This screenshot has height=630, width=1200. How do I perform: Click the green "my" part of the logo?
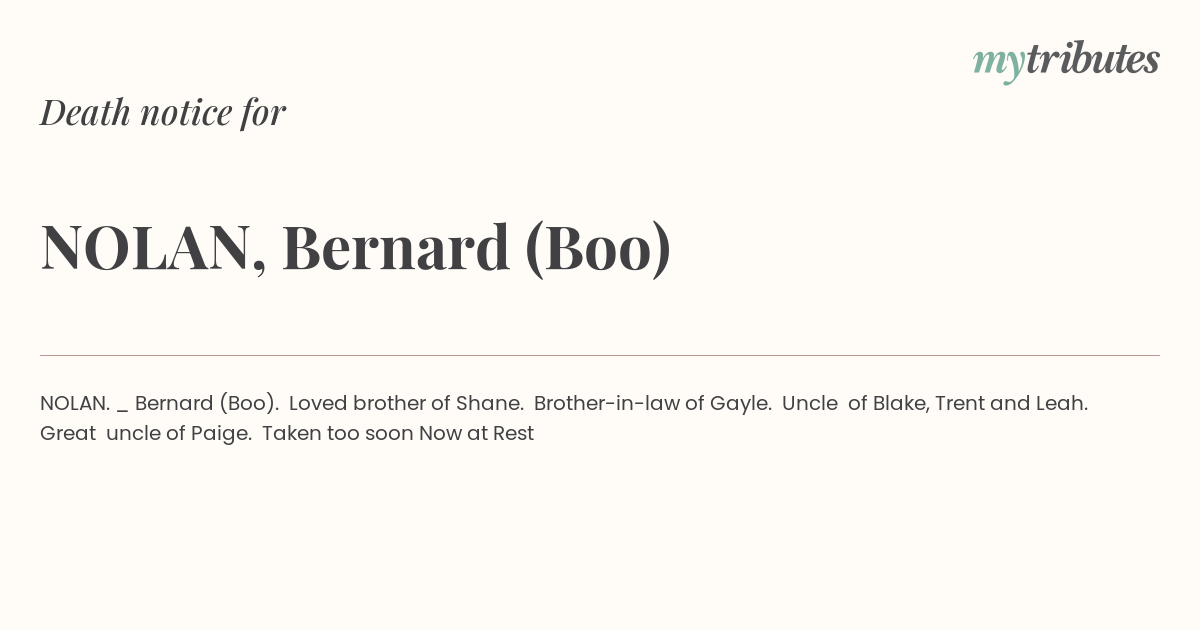coord(999,63)
